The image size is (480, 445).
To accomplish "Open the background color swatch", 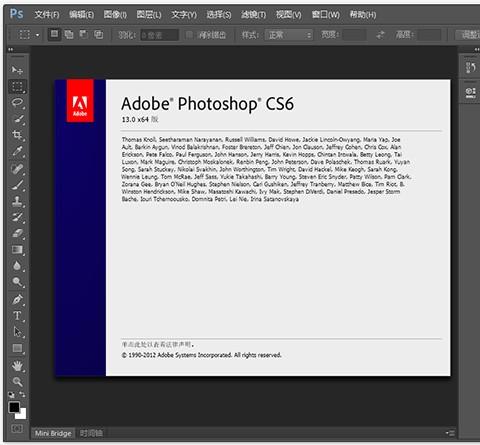I will (22, 415).
